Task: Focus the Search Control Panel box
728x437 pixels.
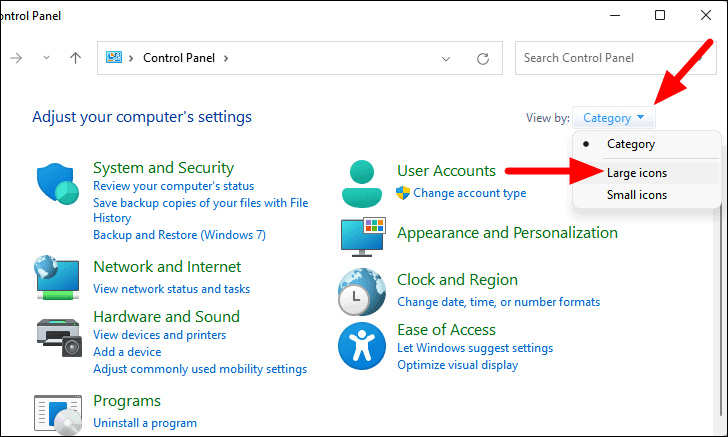Action: [x=616, y=58]
